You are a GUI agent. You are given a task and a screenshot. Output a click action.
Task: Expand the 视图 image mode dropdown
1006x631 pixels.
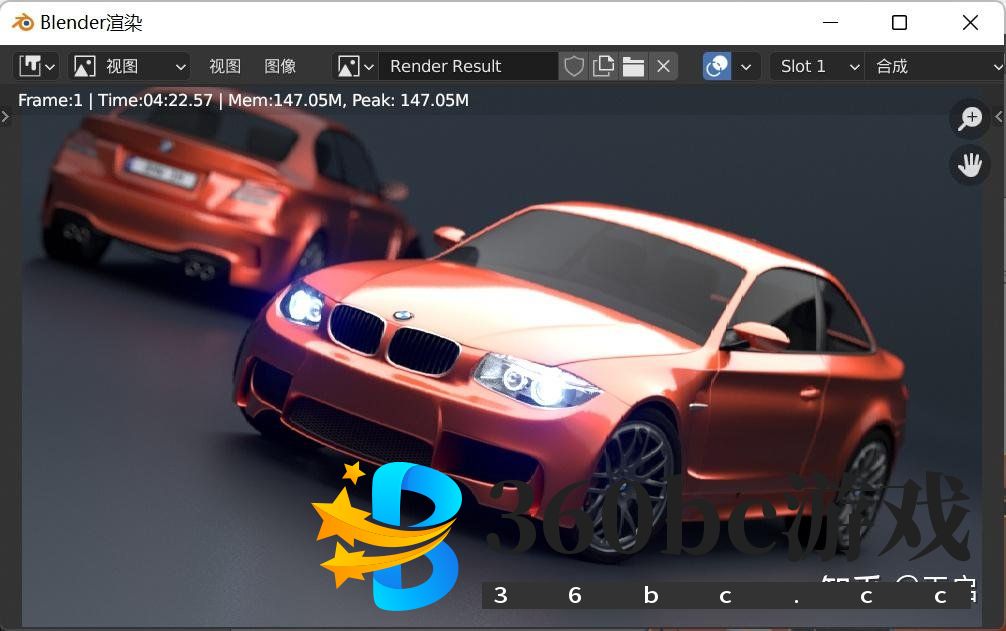129,66
